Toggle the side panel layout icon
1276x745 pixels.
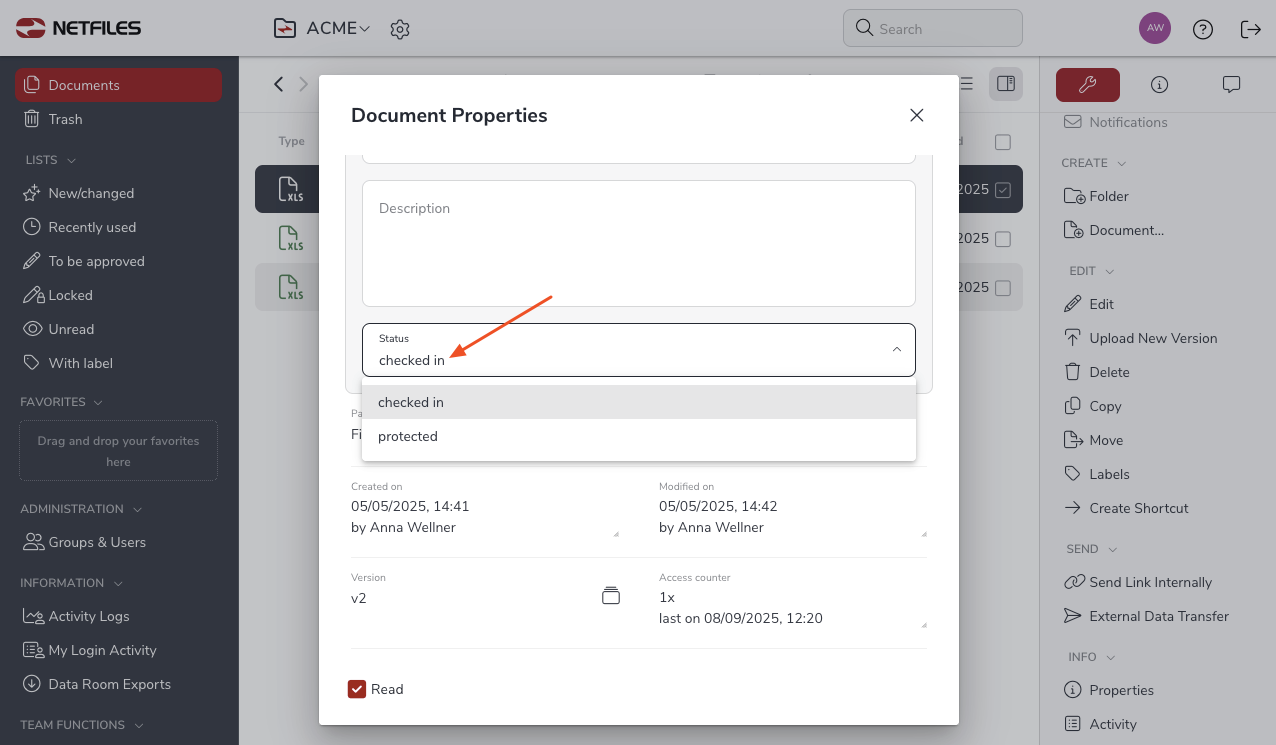click(x=1006, y=84)
